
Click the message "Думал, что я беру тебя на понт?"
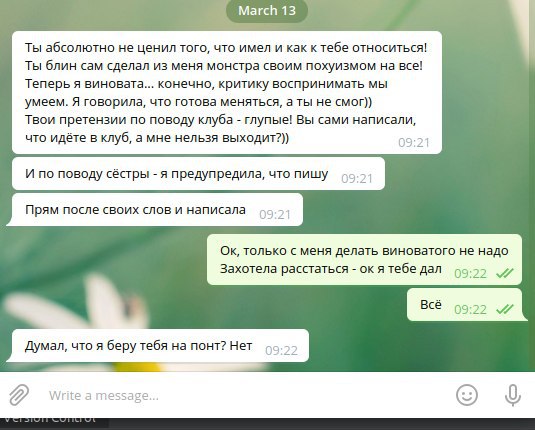[x=158, y=346]
